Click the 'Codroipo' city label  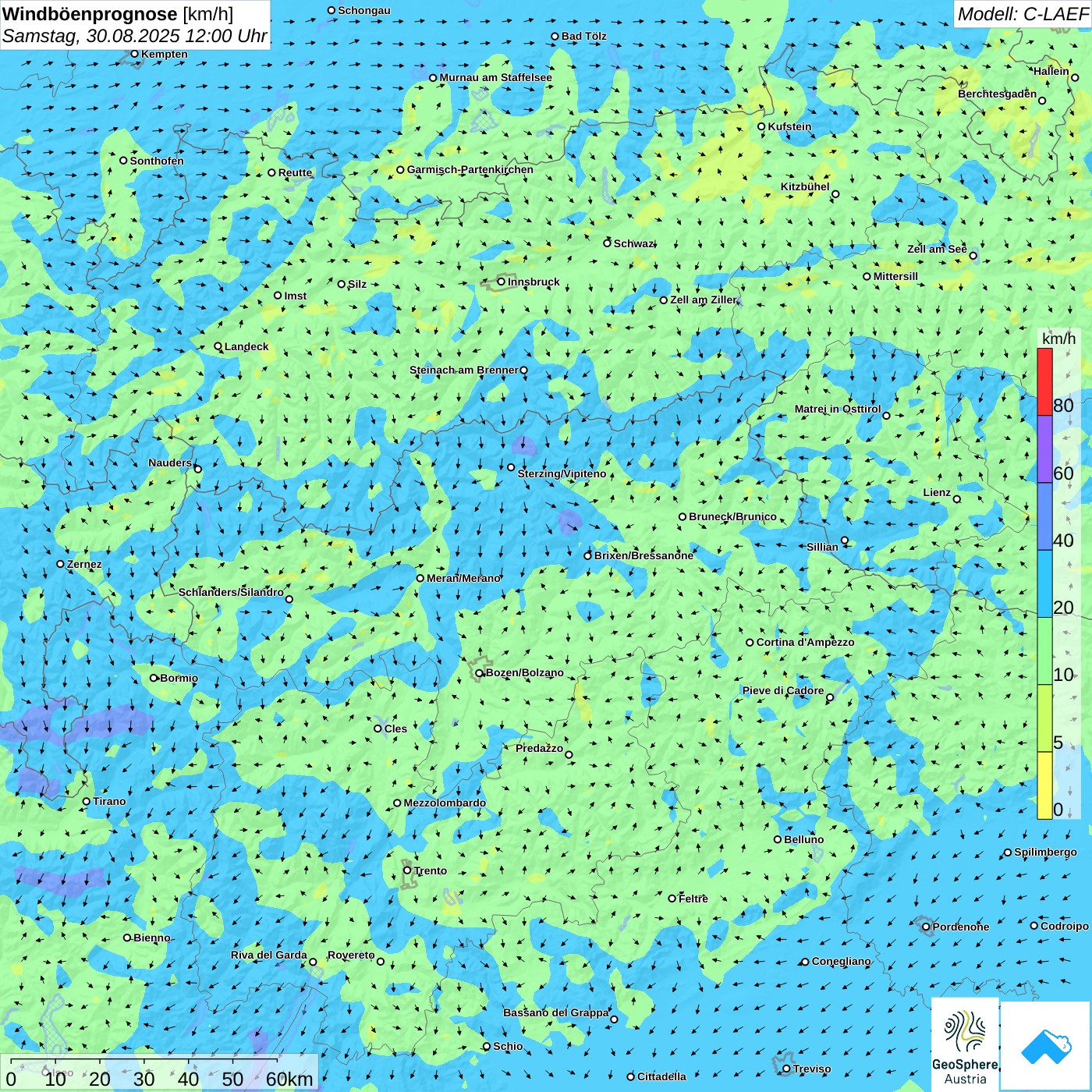1065,926
